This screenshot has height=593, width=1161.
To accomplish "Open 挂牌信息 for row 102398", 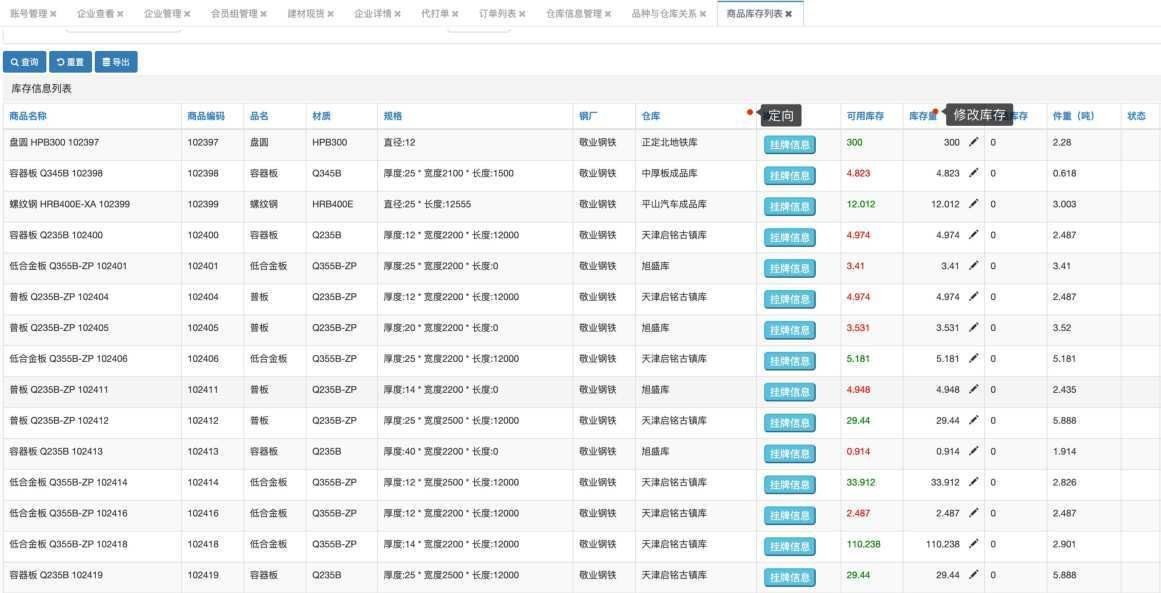I will tap(790, 175).
